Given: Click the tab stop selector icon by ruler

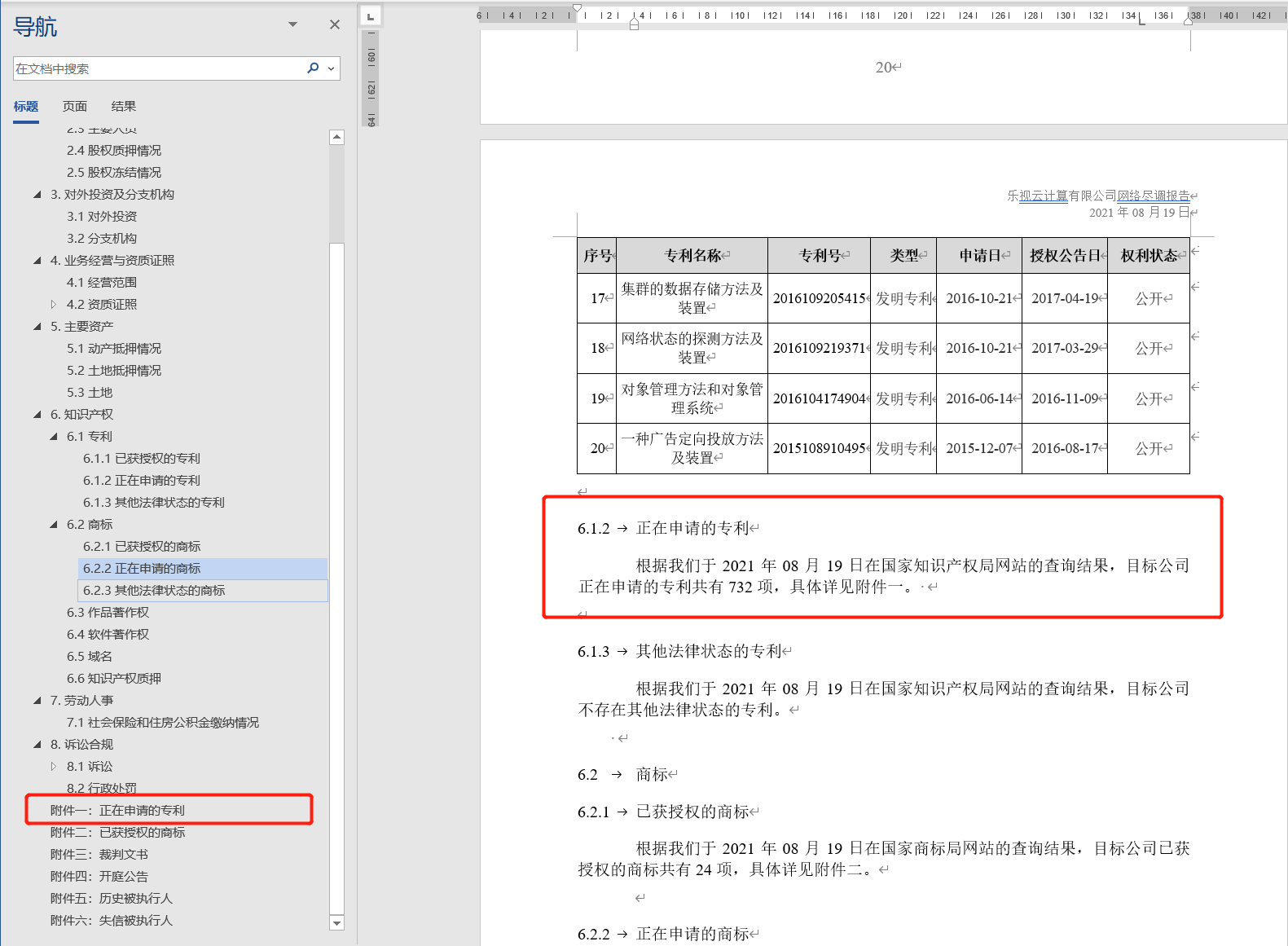Looking at the screenshot, I should pyautogui.click(x=371, y=16).
